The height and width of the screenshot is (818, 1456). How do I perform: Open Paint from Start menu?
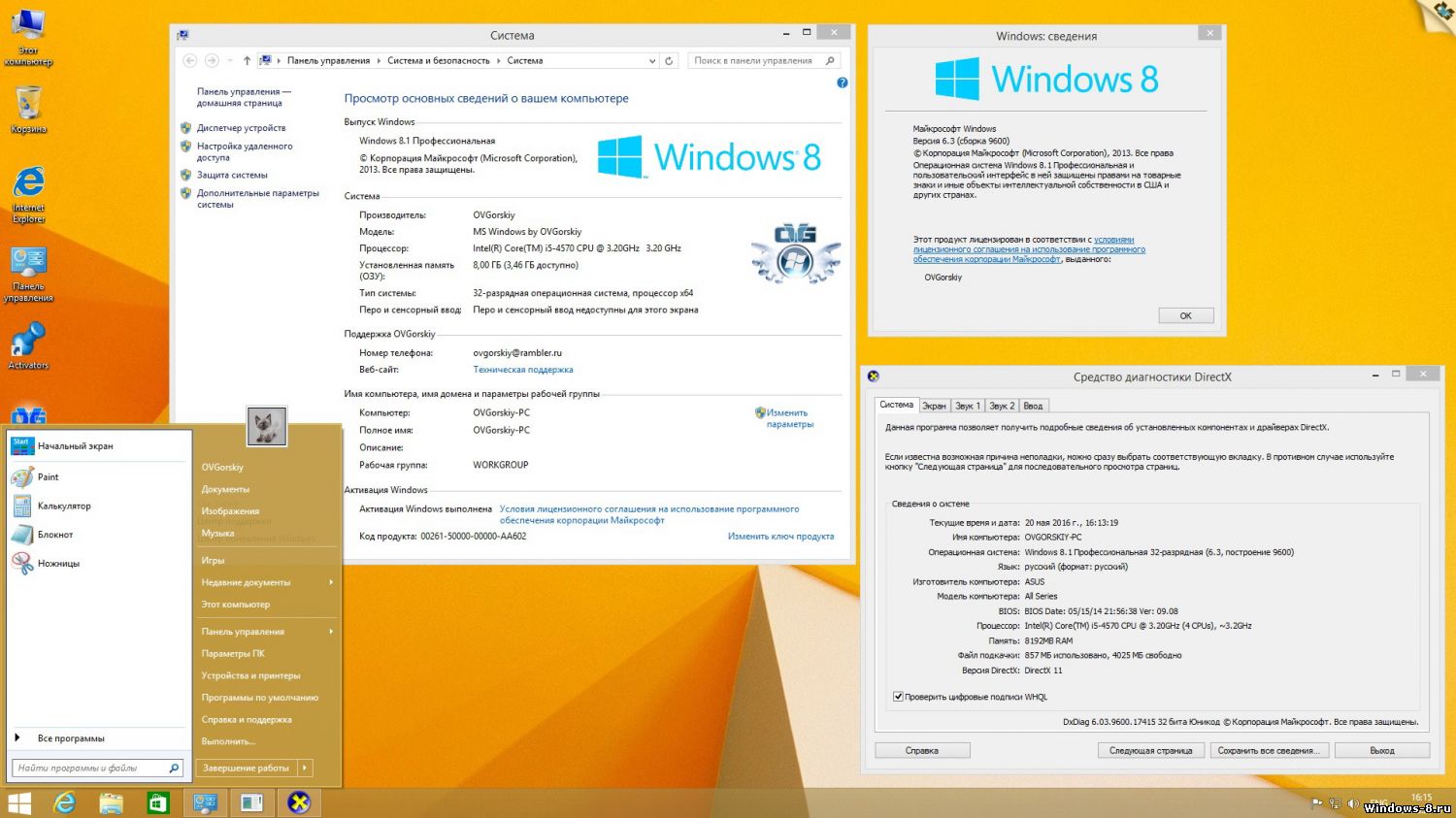click(x=98, y=476)
